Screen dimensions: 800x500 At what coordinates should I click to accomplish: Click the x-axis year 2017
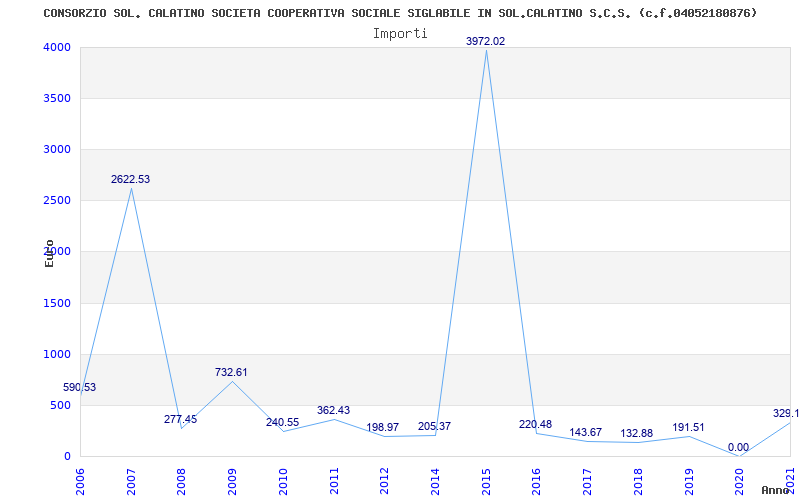click(587, 480)
